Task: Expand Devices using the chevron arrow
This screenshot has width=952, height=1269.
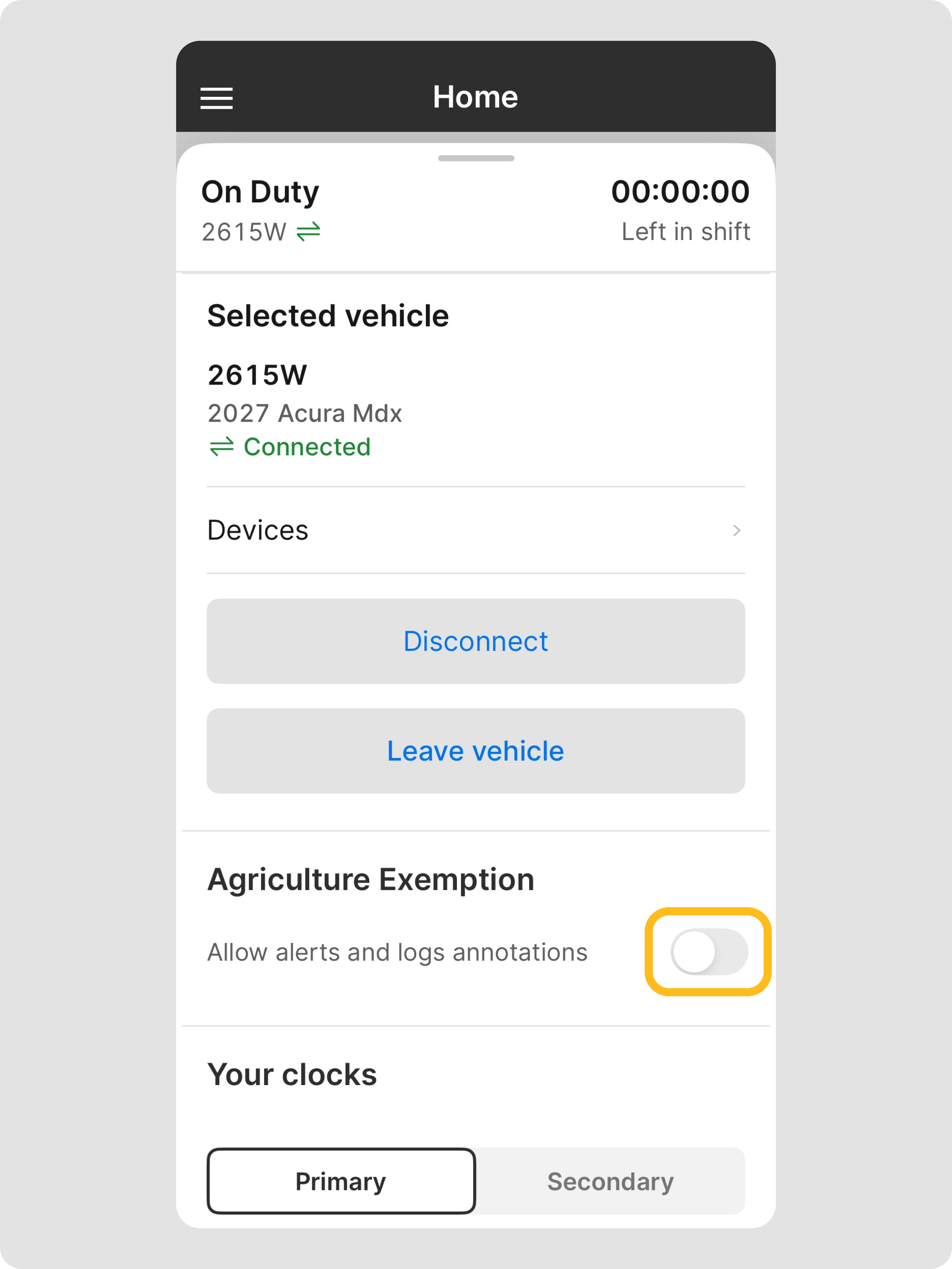Action: pyautogui.click(x=736, y=531)
